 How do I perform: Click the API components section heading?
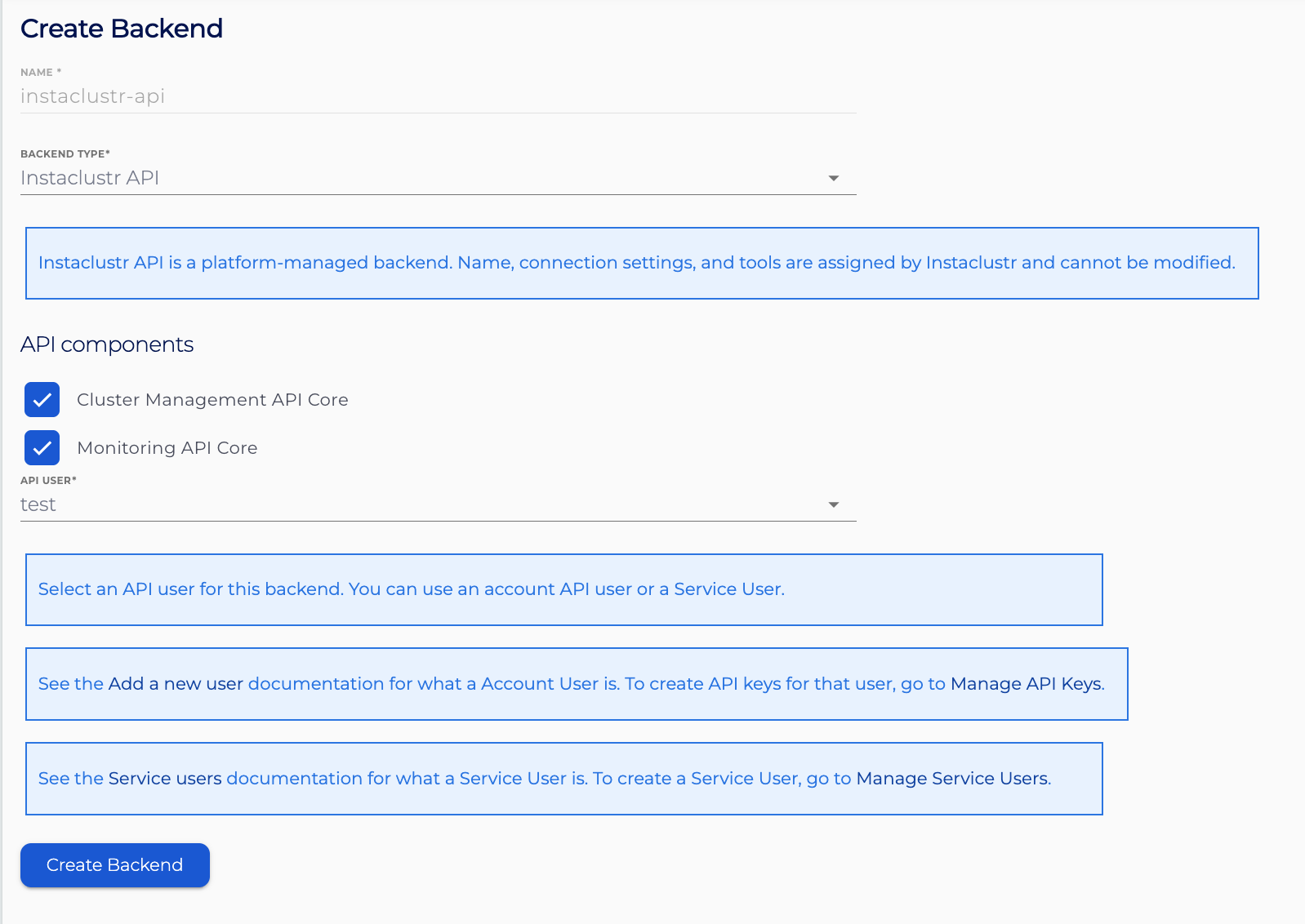107,344
